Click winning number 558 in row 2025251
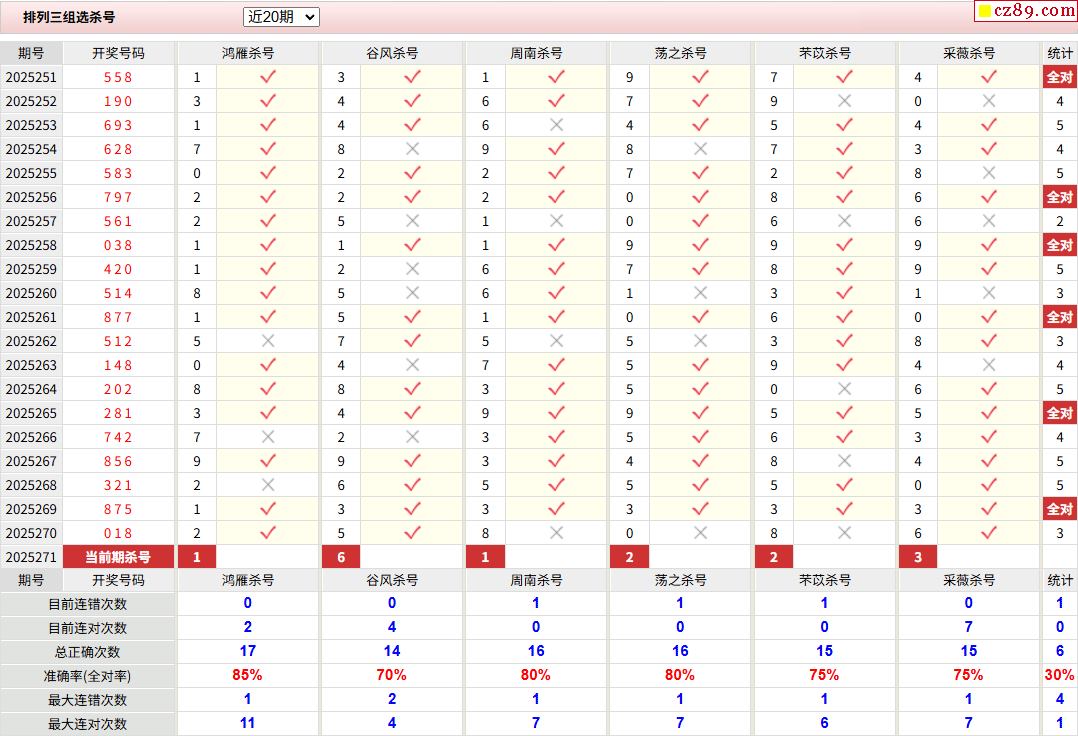This screenshot has height=736, width=1078. pos(118,77)
